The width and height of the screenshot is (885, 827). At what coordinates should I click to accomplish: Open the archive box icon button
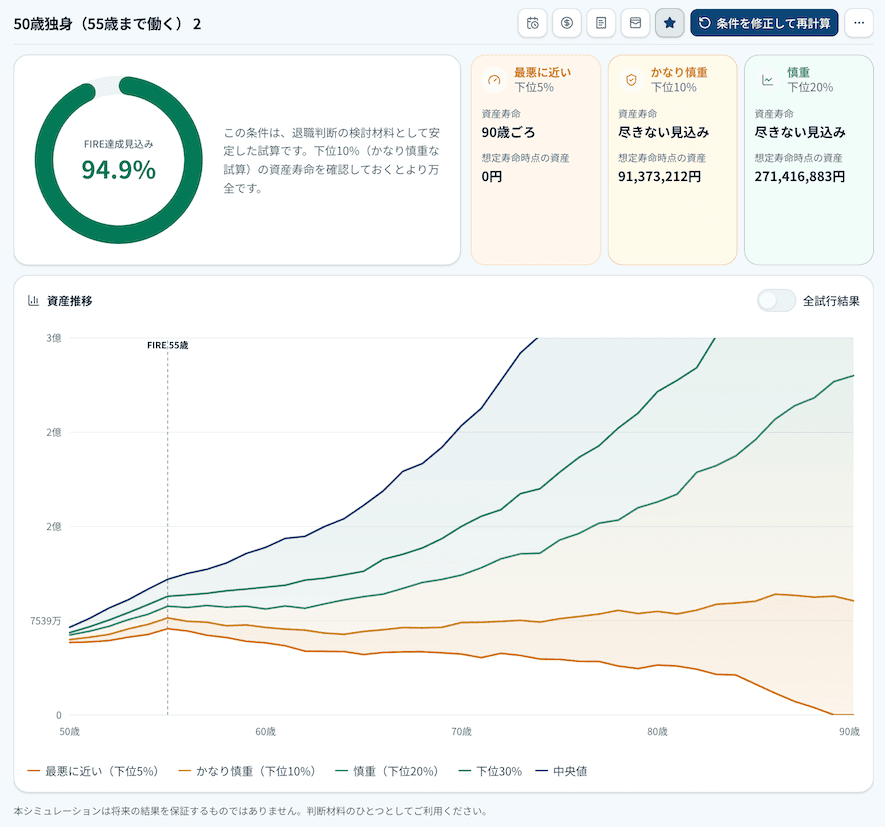coord(636,23)
